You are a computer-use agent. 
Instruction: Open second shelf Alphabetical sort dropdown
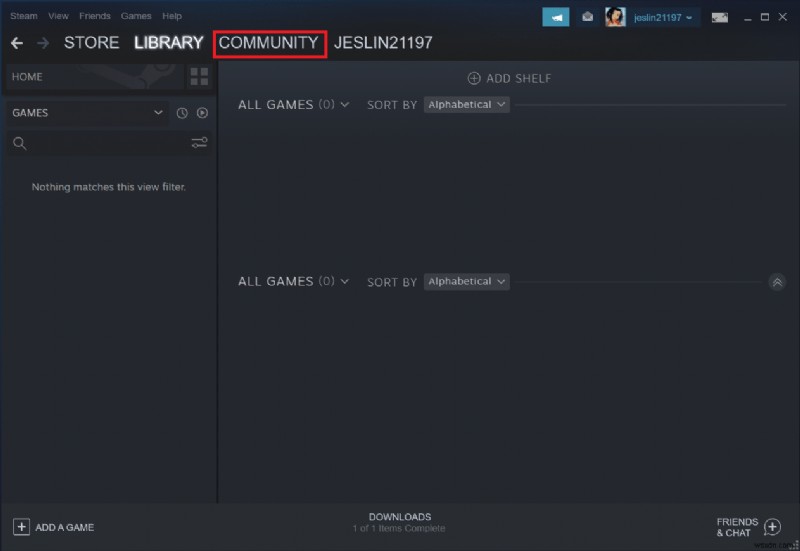(x=466, y=282)
